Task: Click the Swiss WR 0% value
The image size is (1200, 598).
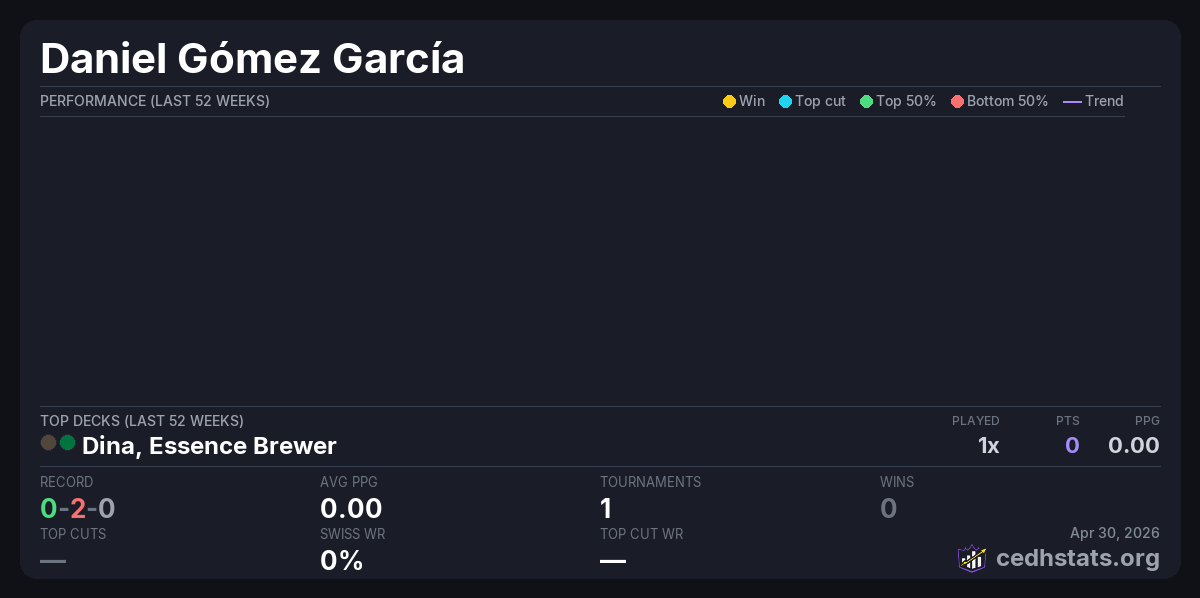Action: pyautogui.click(x=341, y=560)
